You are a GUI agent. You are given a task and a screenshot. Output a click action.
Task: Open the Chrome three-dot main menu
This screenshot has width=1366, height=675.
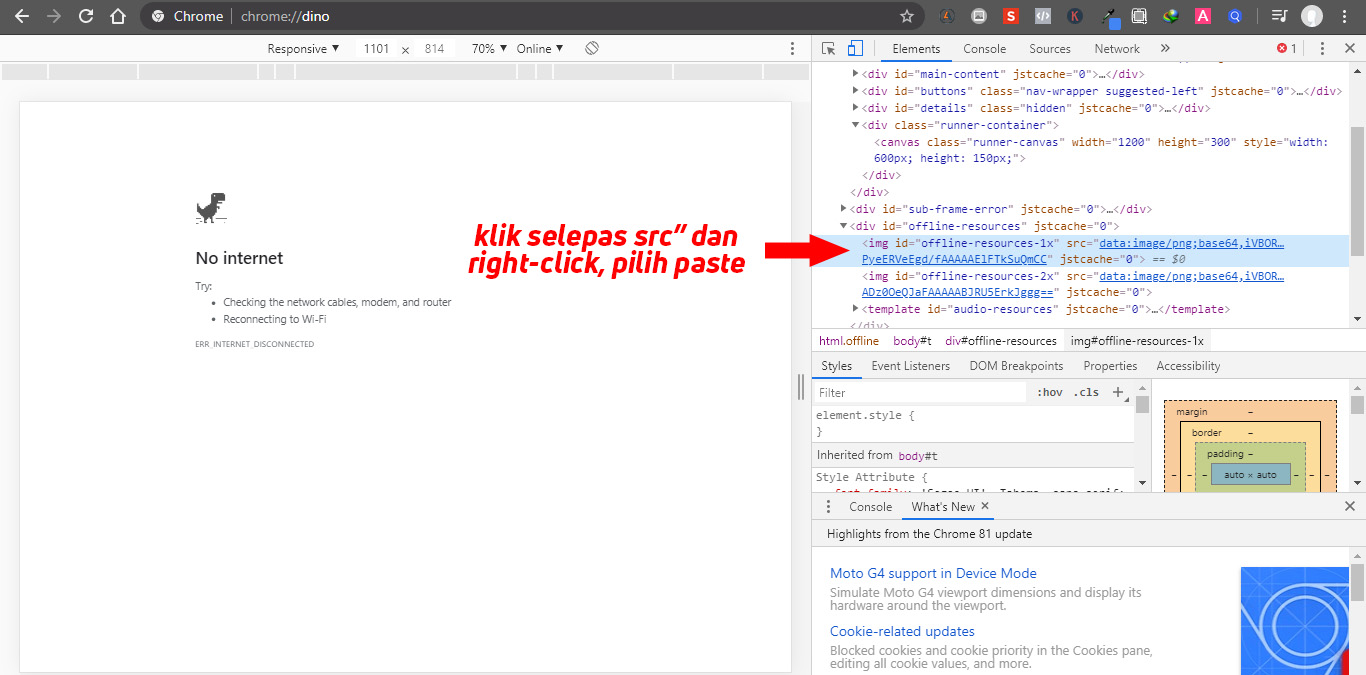point(1345,16)
